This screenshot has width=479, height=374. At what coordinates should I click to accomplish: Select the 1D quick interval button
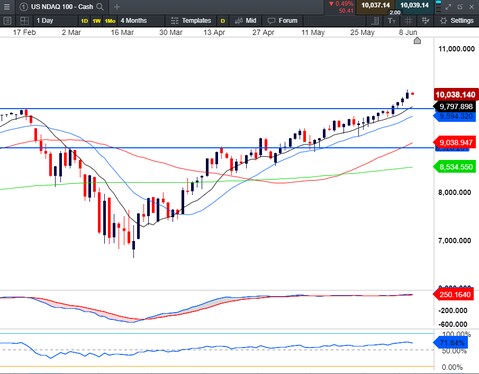84,21
